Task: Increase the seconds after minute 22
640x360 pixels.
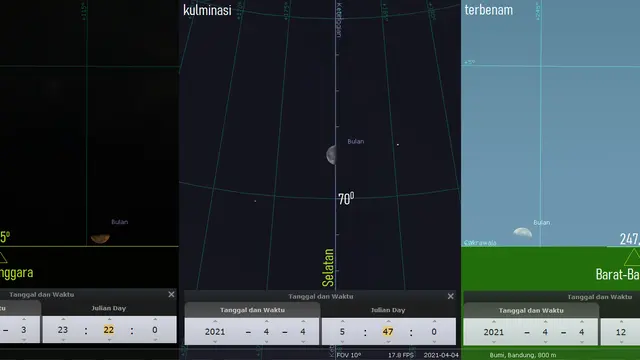Action: pyautogui.click(x=155, y=319)
